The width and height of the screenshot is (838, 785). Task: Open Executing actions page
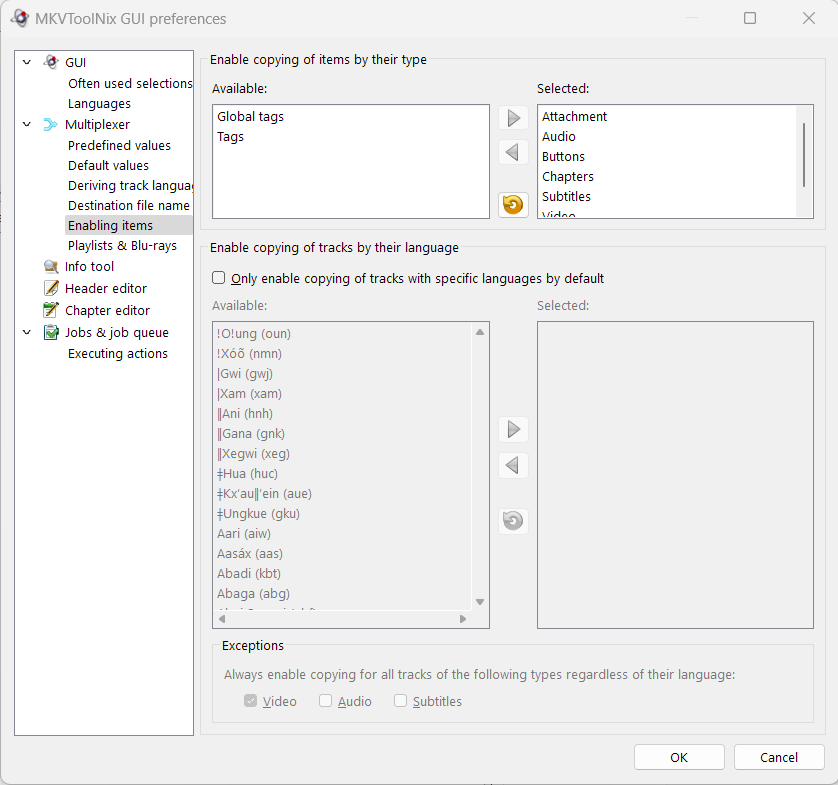coord(118,353)
